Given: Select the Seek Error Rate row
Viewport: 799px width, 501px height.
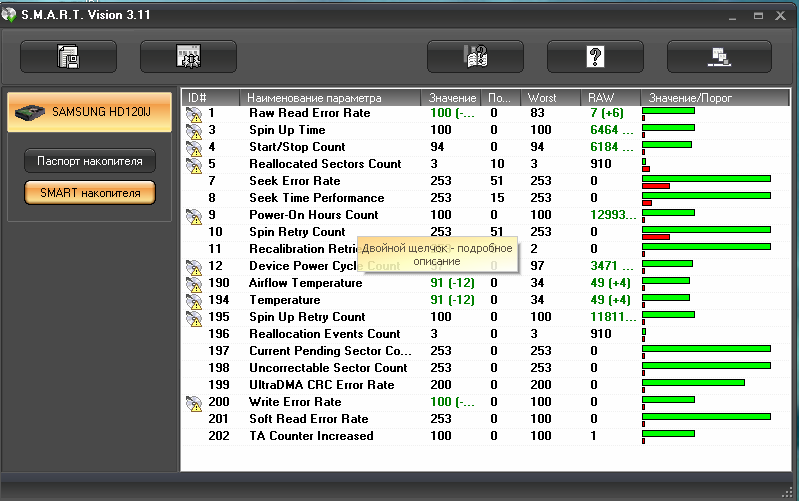Looking at the screenshot, I should coord(294,181).
